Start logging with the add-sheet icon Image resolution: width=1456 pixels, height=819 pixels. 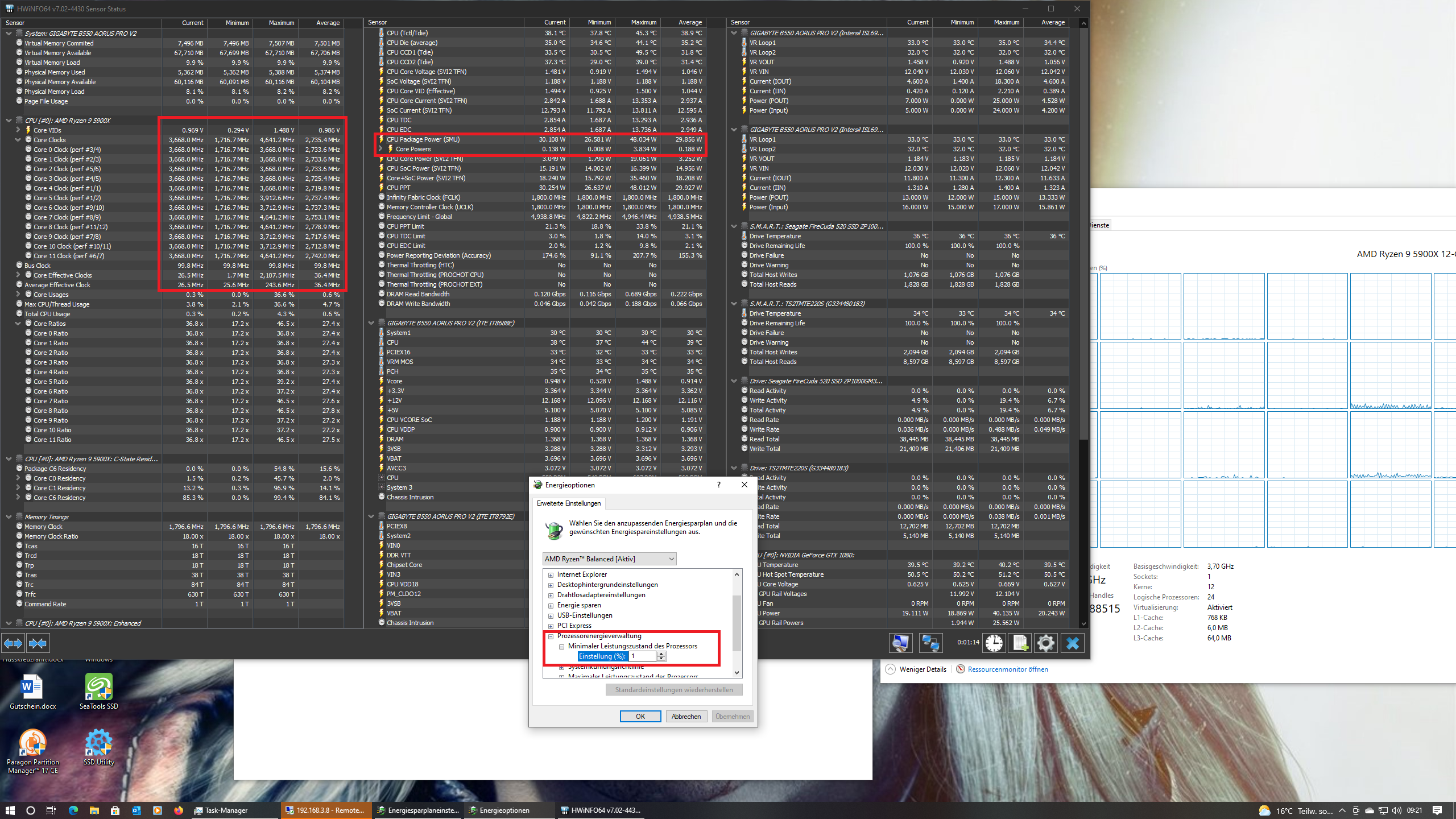coord(1020,643)
